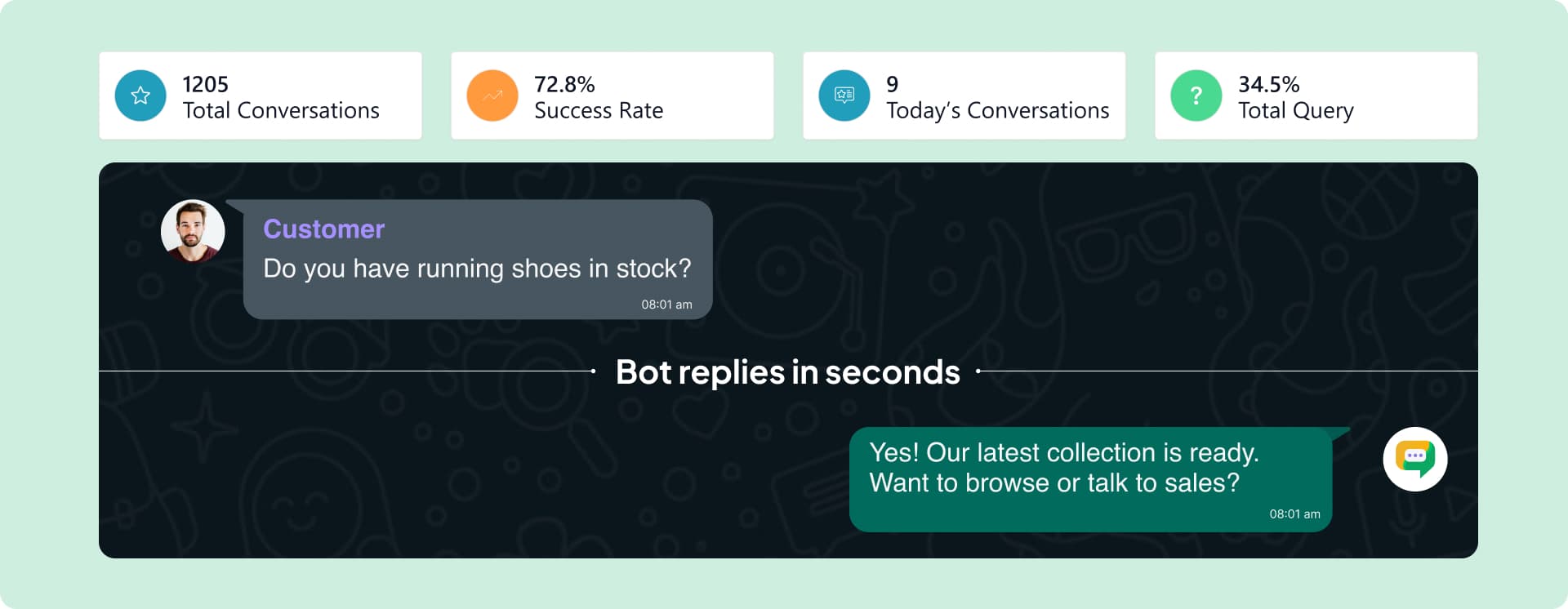Click the bot reply's 08:01 am timestamp
This screenshot has height=609, width=1568.
coord(1294,514)
